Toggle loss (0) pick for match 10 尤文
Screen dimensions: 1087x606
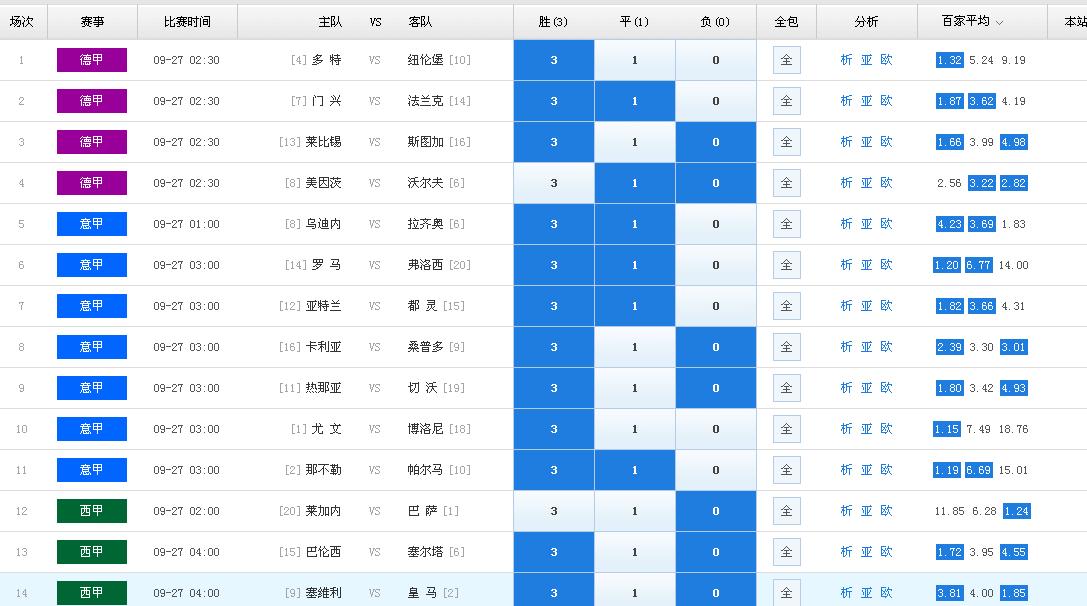pos(716,429)
